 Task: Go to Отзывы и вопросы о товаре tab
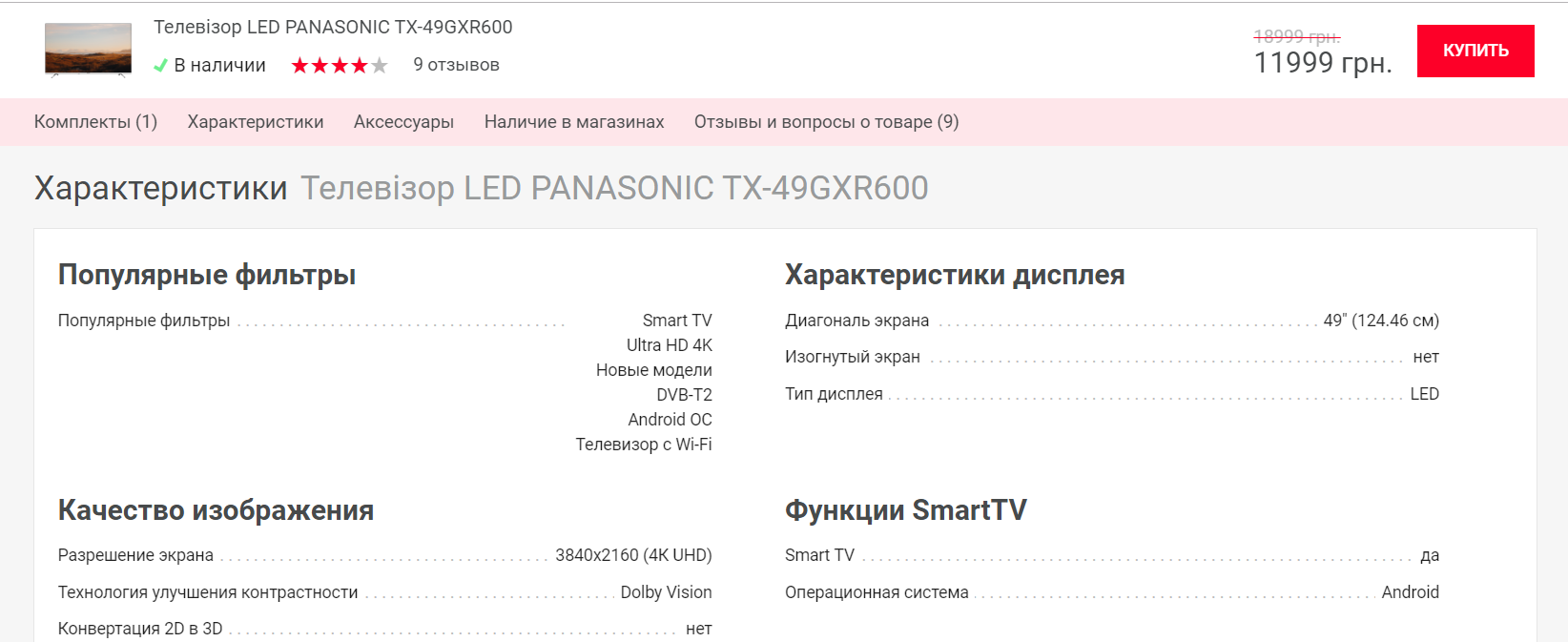pos(826,122)
